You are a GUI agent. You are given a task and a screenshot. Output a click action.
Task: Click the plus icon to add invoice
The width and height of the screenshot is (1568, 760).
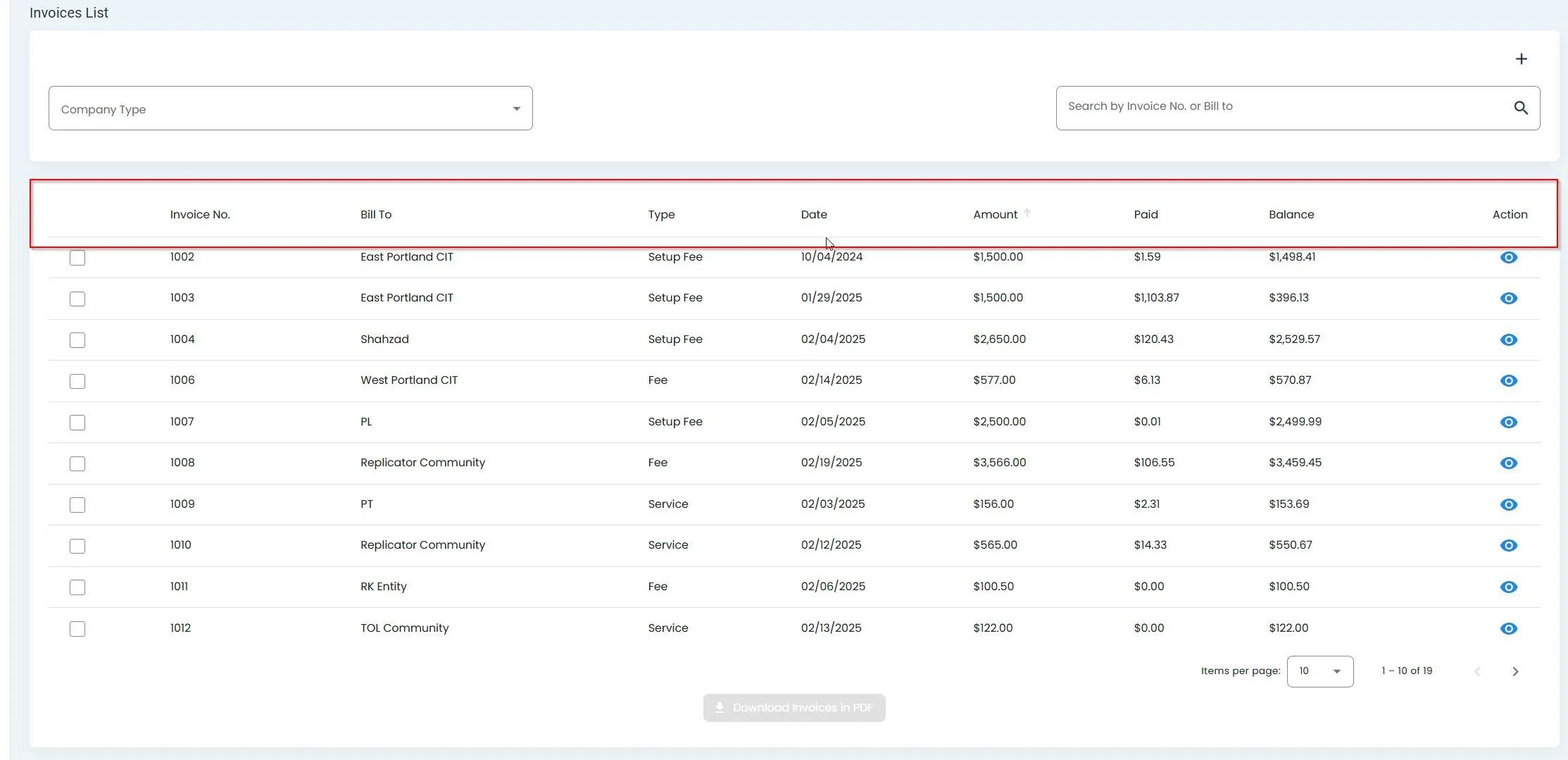pyautogui.click(x=1521, y=59)
